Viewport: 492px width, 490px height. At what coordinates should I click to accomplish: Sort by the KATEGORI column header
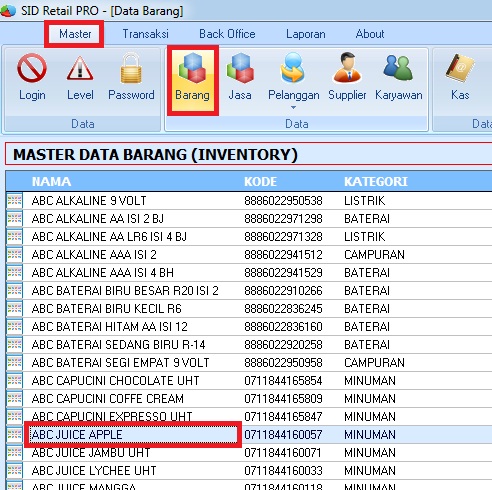pyautogui.click(x=376, y=182)
